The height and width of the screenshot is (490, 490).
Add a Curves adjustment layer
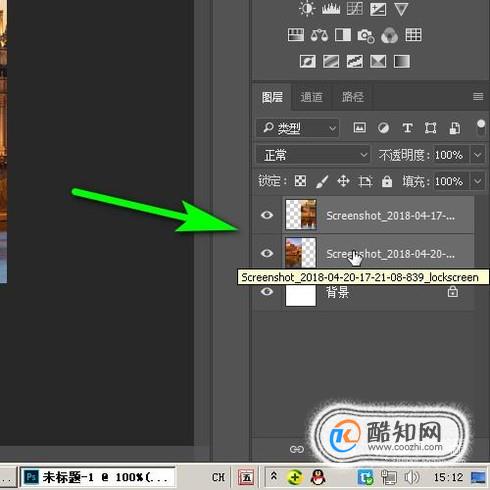(x=354, y=9)
